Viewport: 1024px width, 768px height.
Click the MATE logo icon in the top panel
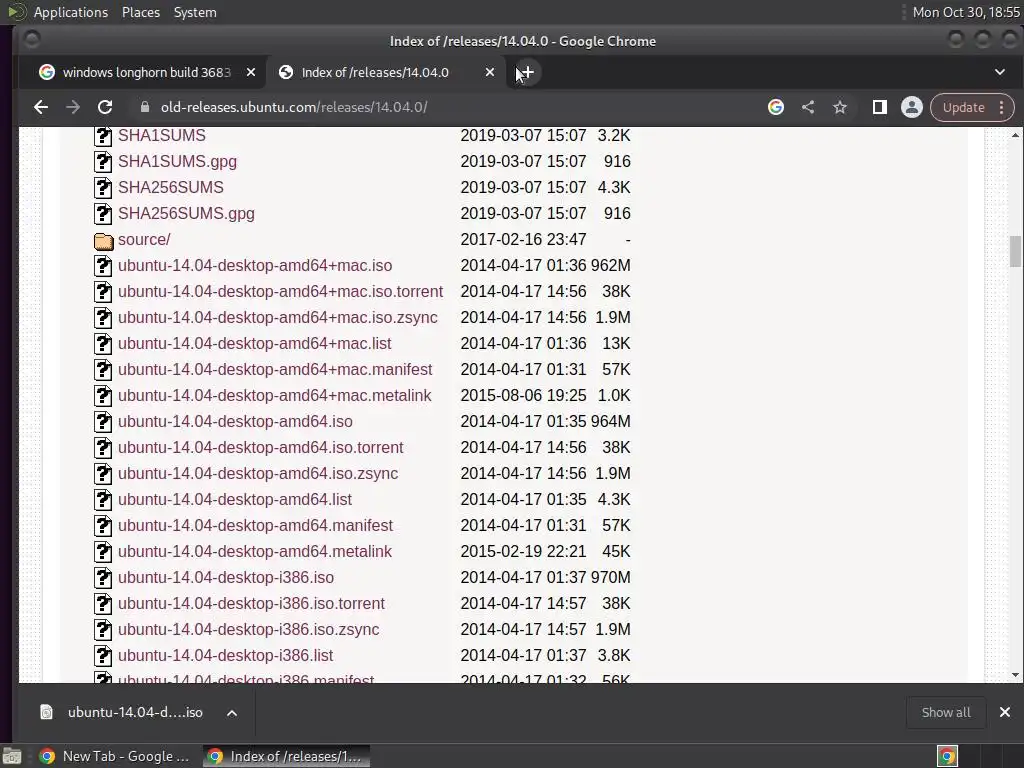(x=16, y=12)
